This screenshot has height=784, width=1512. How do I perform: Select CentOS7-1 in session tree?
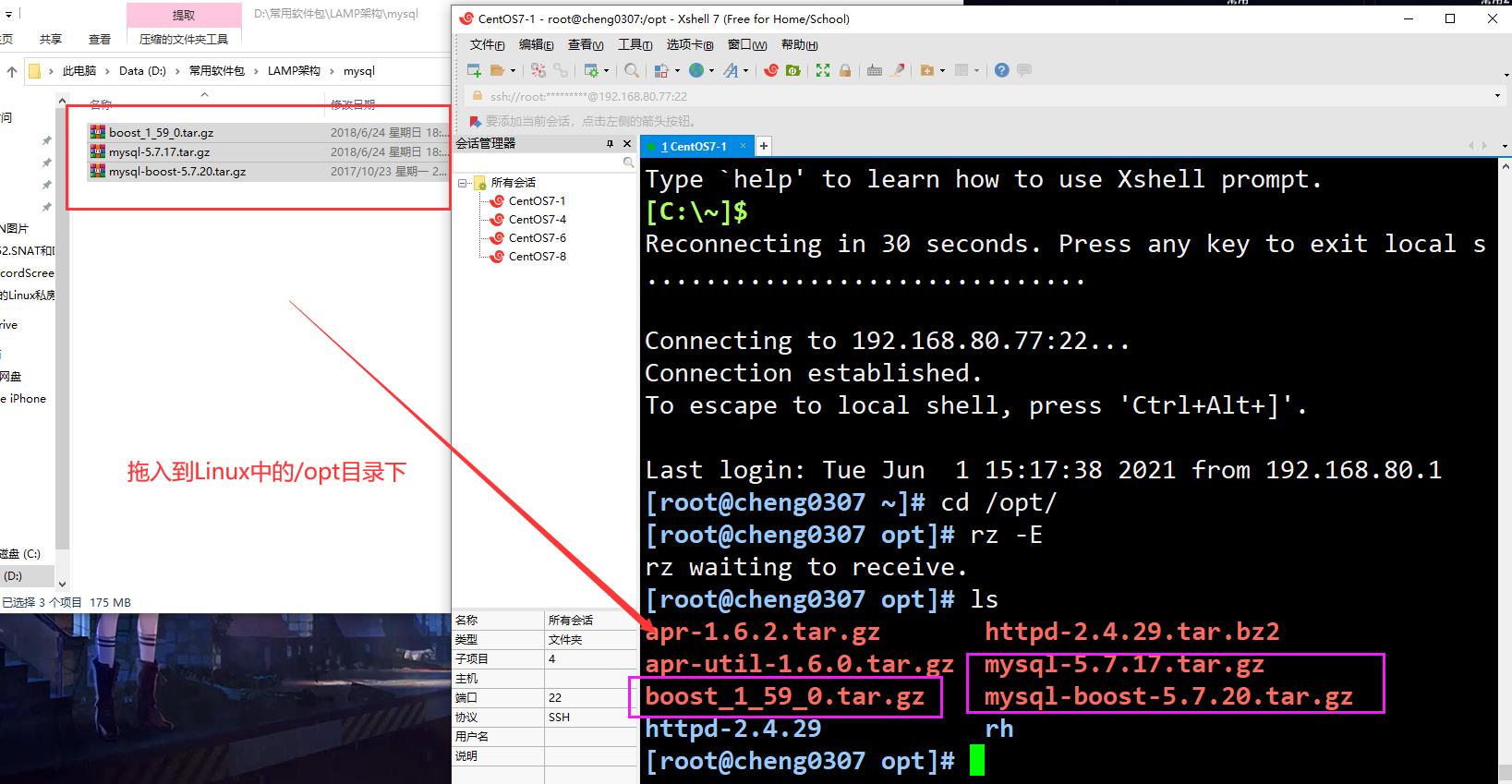tap(538, 200)
